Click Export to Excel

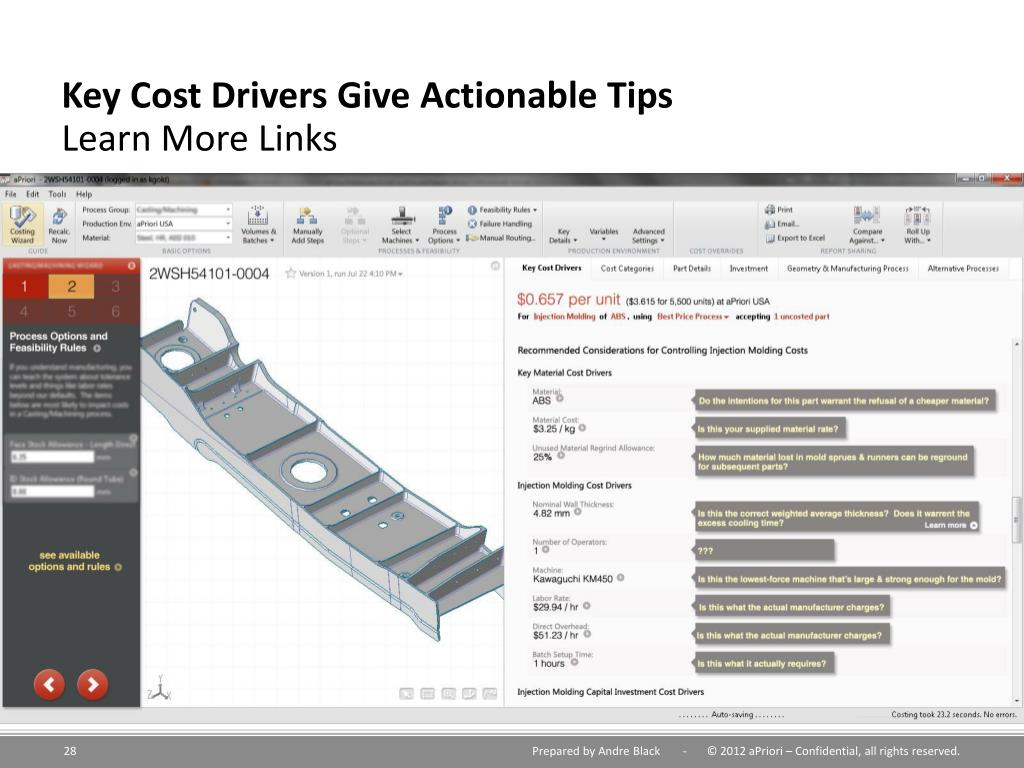point(795,238)
